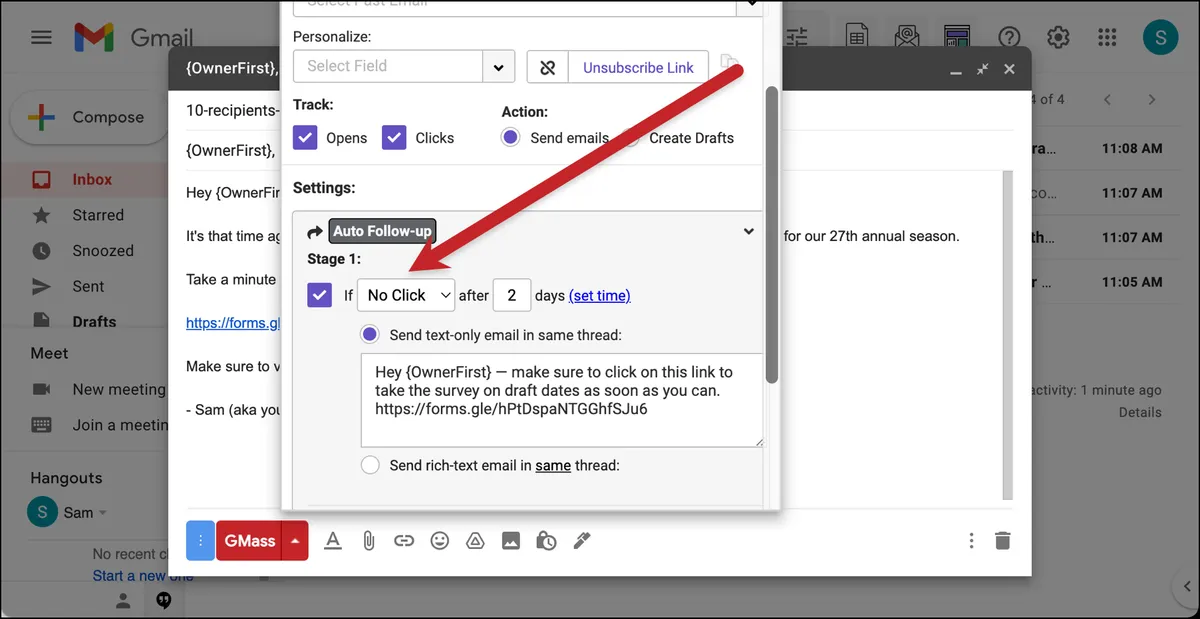The width and height of the screenshot is (1200, 619).
Task: Insert signature with pen icon
Action: (x=582, y=540)
